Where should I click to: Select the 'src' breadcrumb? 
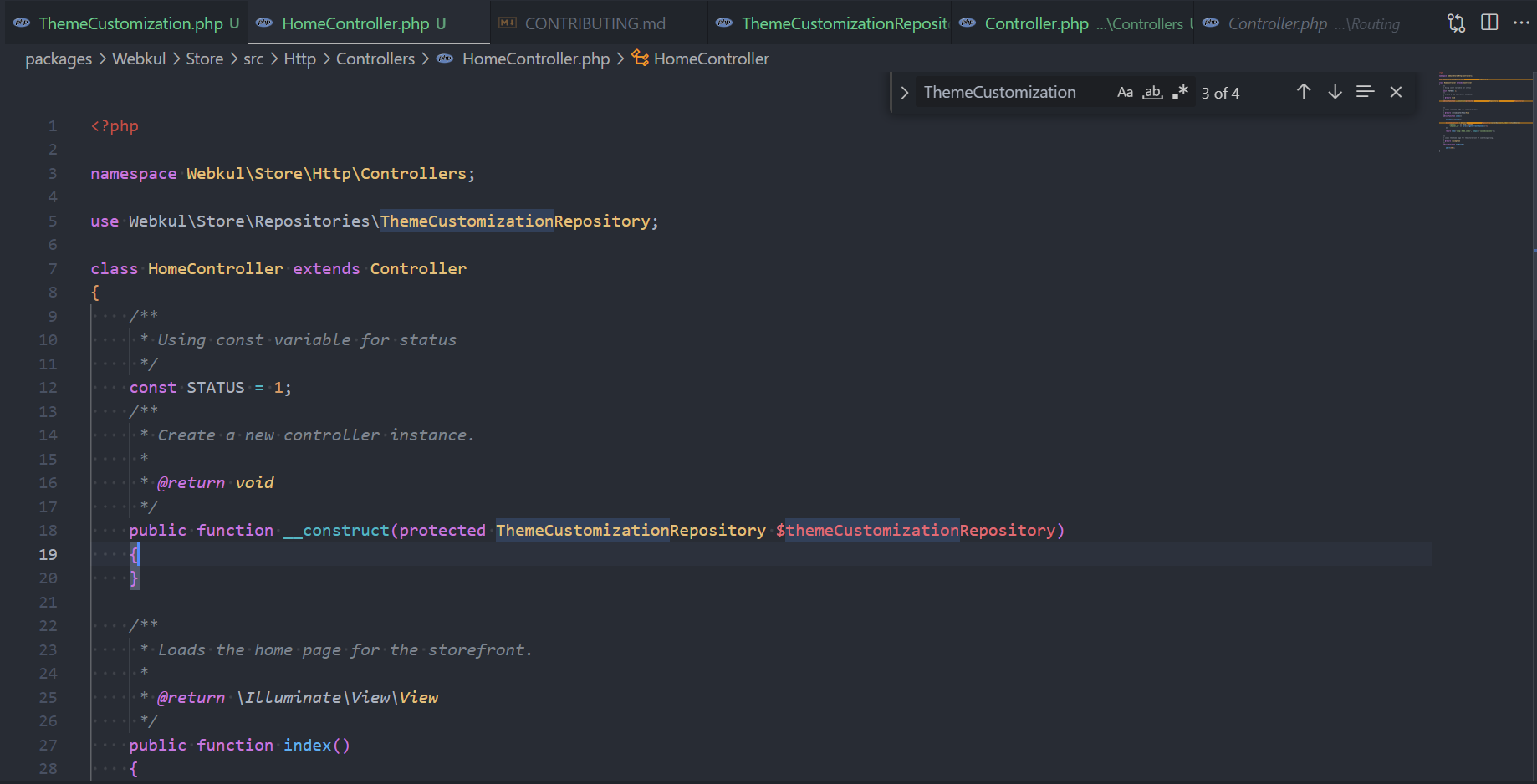pos(253,59)
